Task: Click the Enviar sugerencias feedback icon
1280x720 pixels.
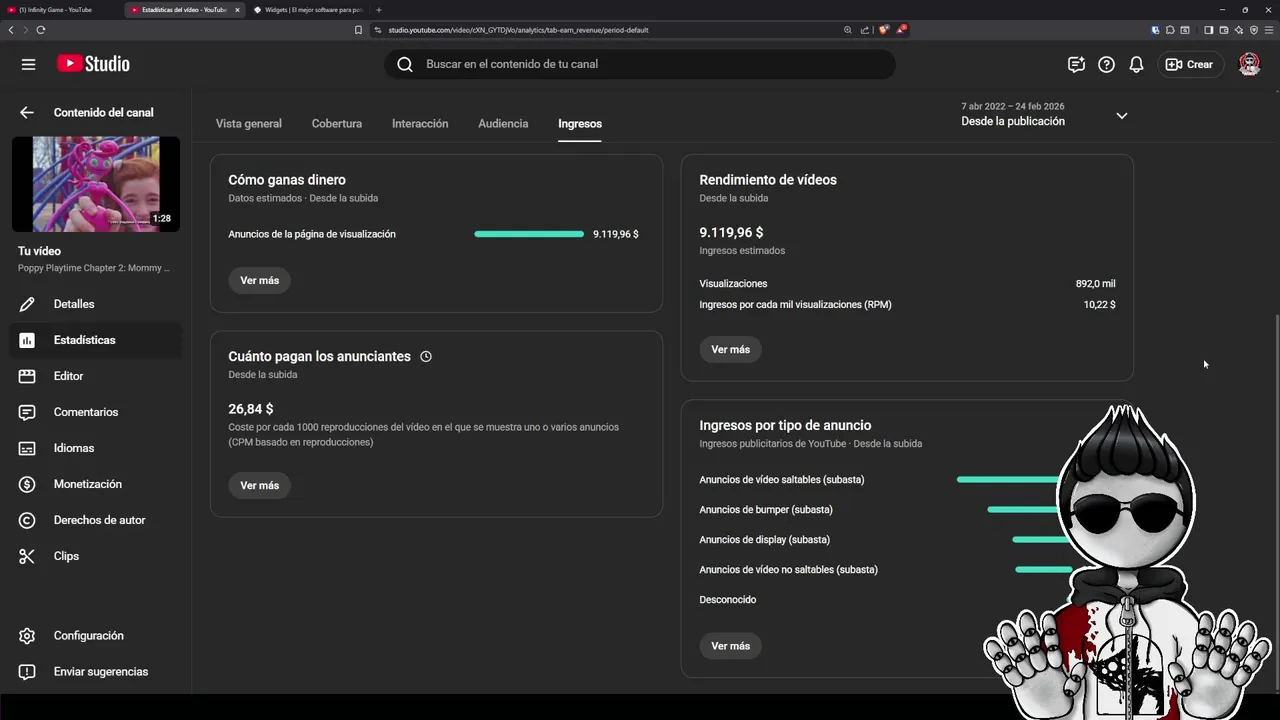Action: (27, 672)
